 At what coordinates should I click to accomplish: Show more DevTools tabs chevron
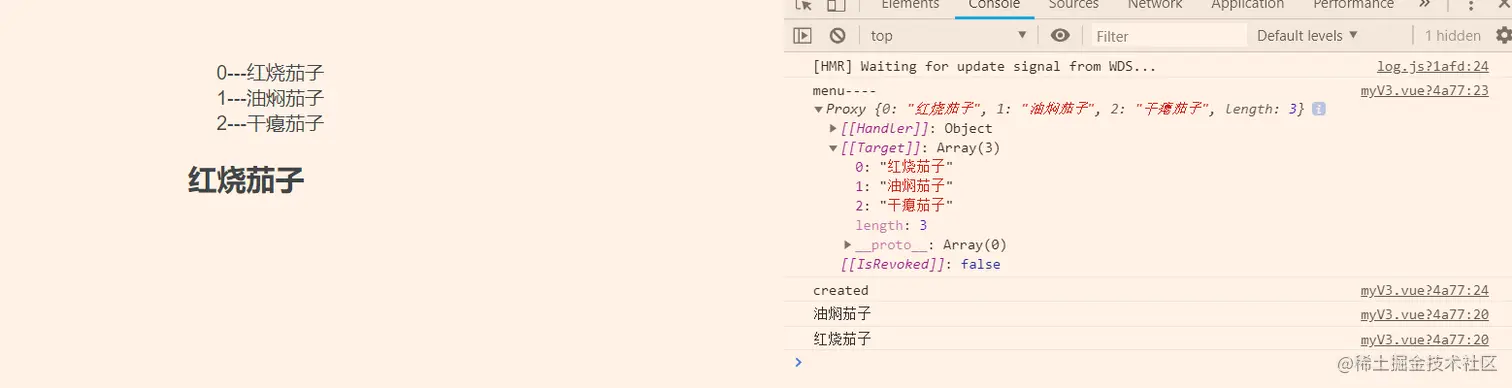click(x=1425, y=5)
